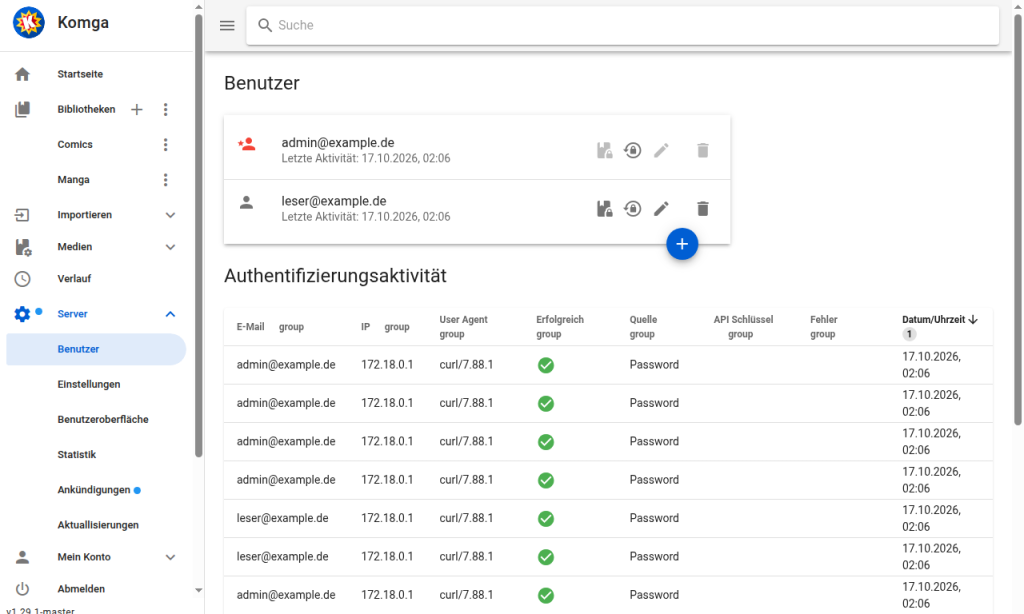
Task: Click pencil edit icon for admin@example.de
Action: coord(661,151)
